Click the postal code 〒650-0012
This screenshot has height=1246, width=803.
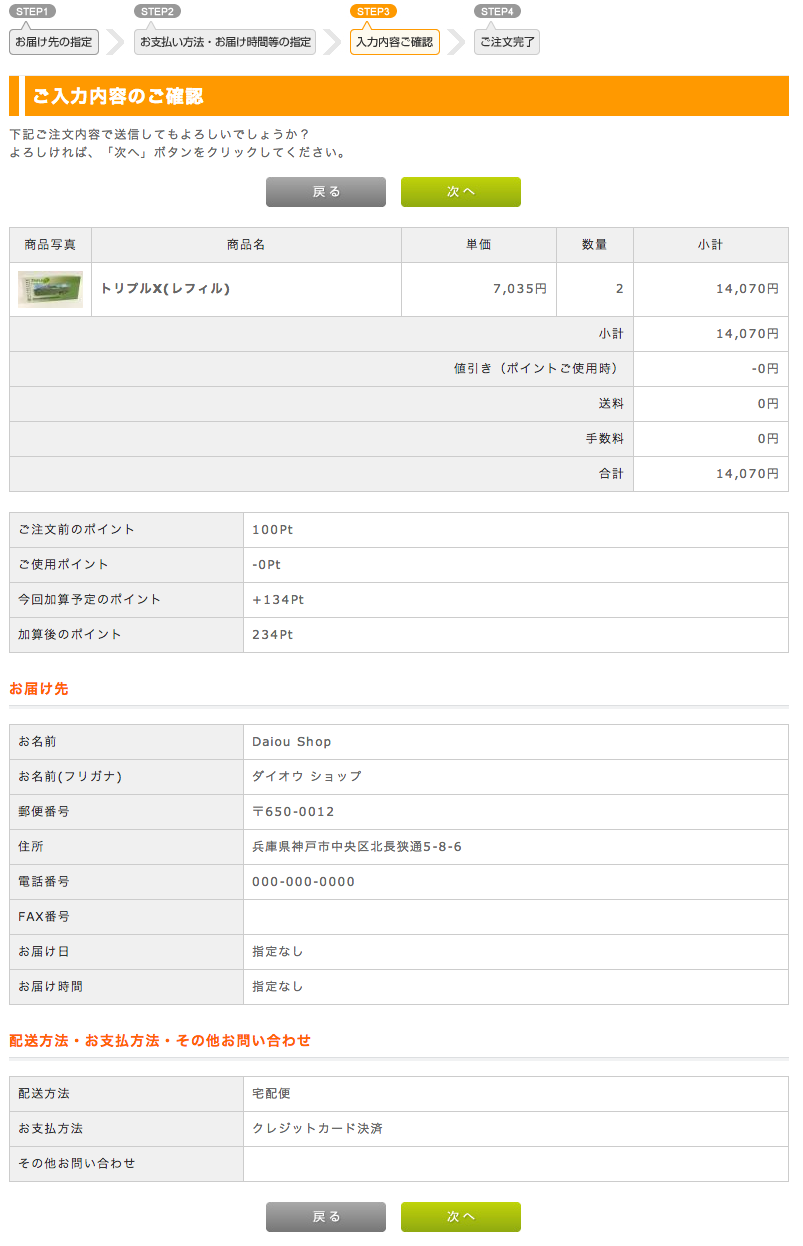pyautogui.click(x=293, y=812)
